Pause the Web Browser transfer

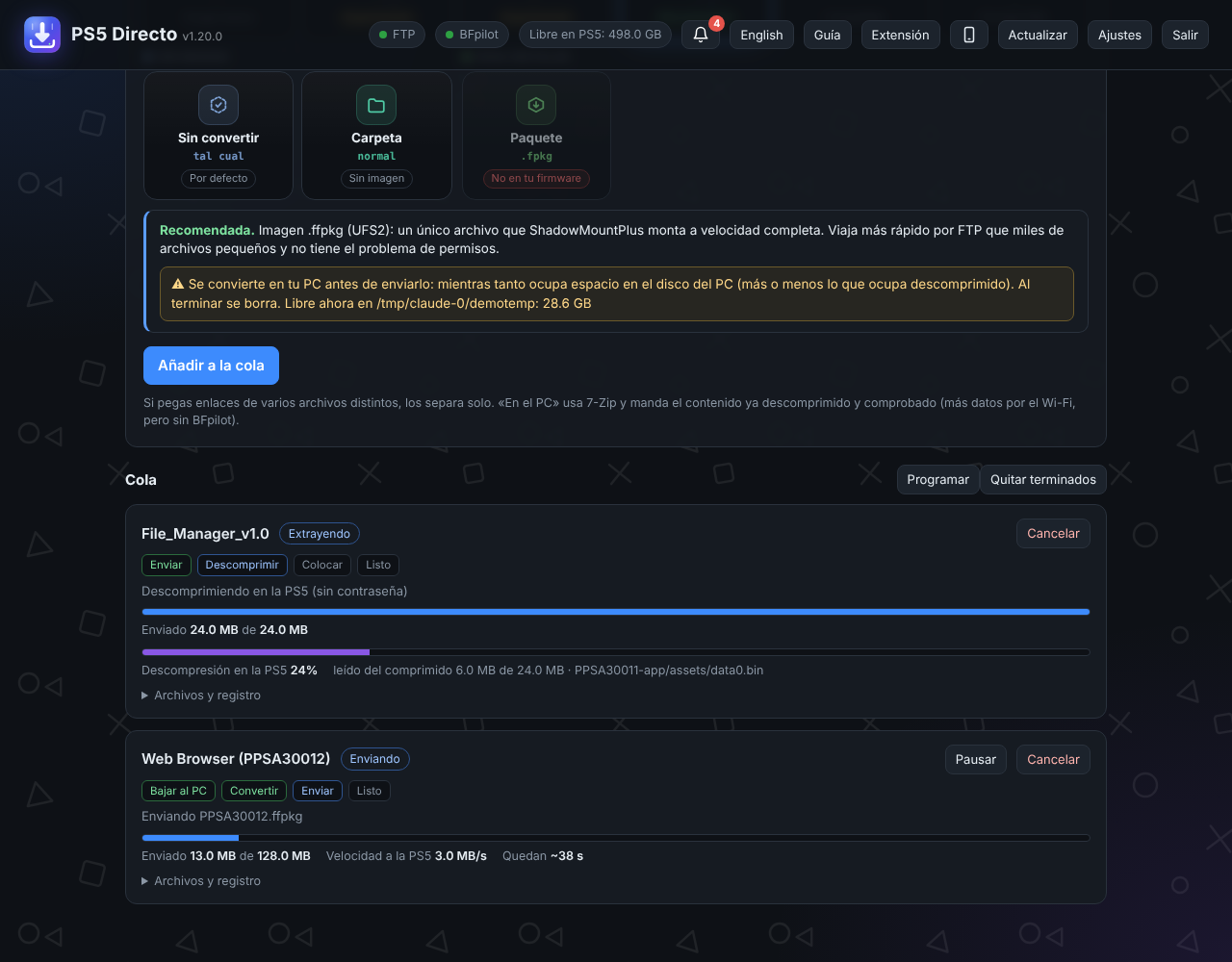pos(976,759)
